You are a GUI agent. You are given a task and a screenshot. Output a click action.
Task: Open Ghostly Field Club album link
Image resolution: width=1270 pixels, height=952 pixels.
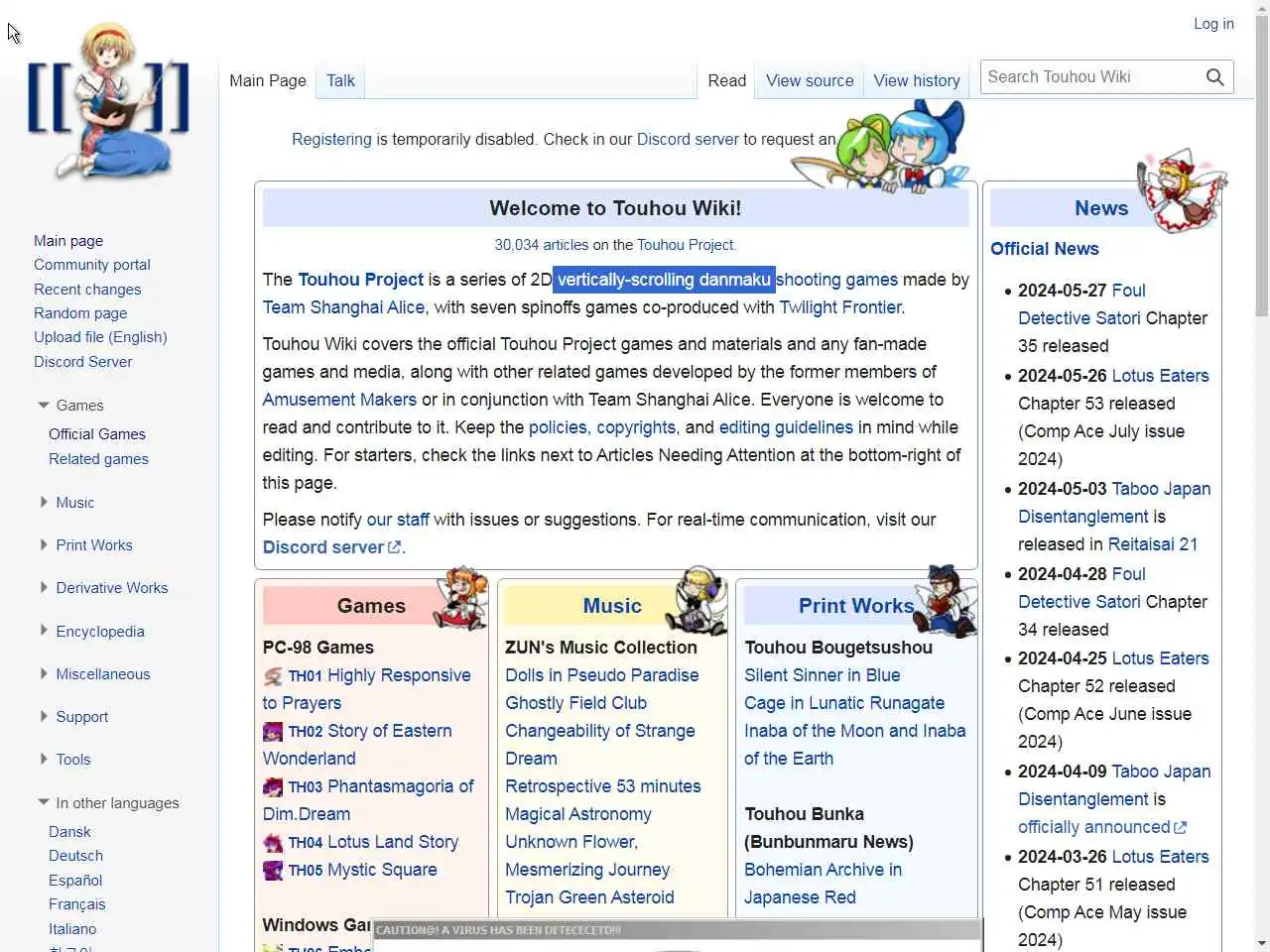coord(575,703)
